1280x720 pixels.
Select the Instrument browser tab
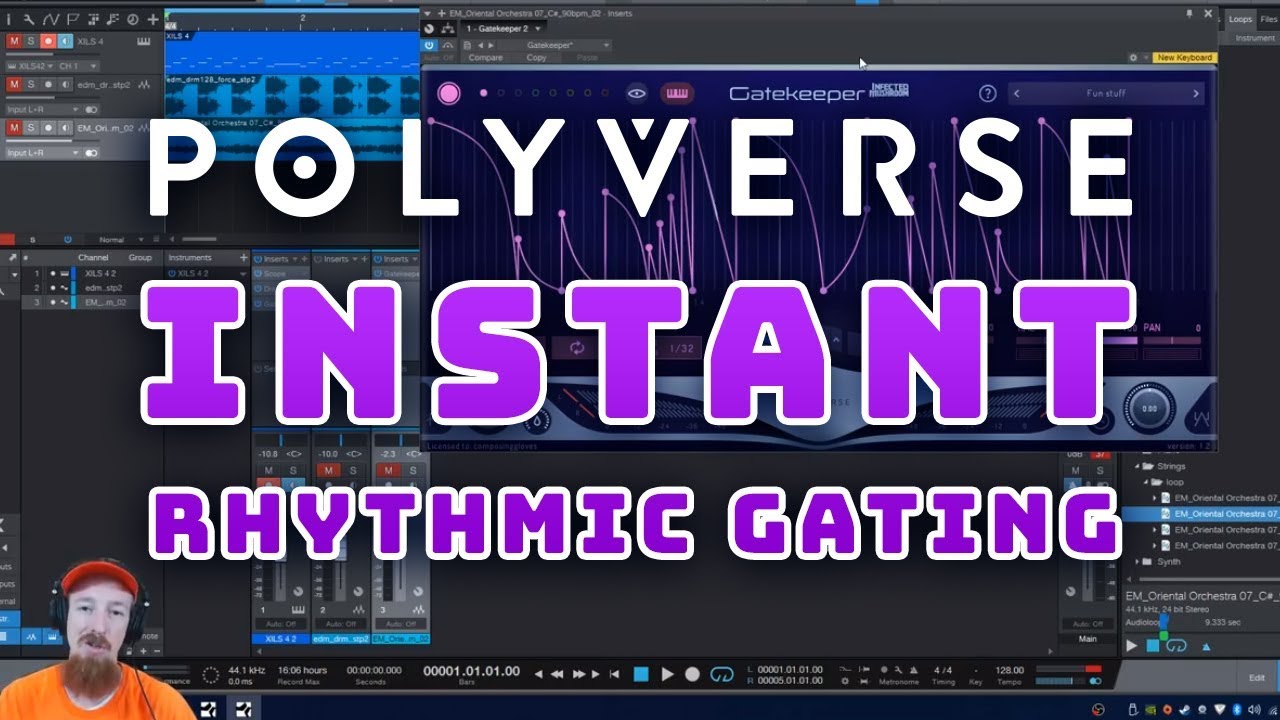tap(1255, 38)
